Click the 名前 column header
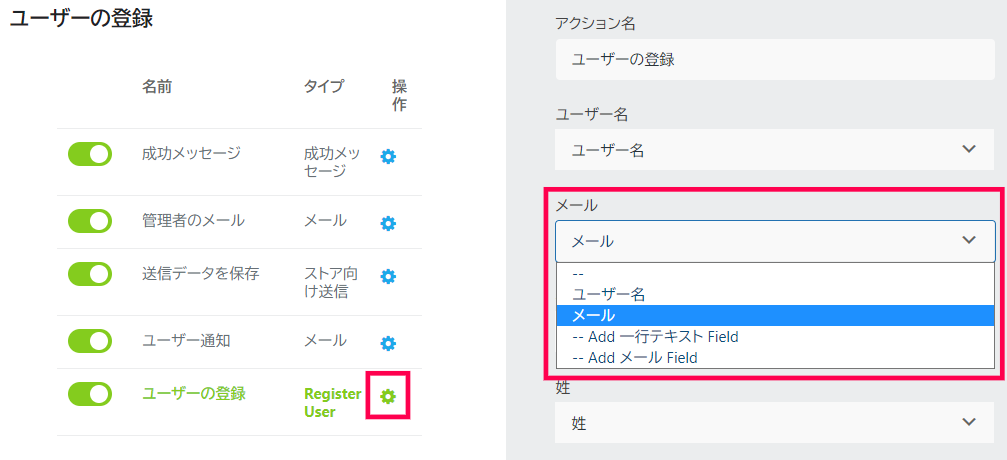This screenshot has height=460, width=1007. [x=157, y=86]
